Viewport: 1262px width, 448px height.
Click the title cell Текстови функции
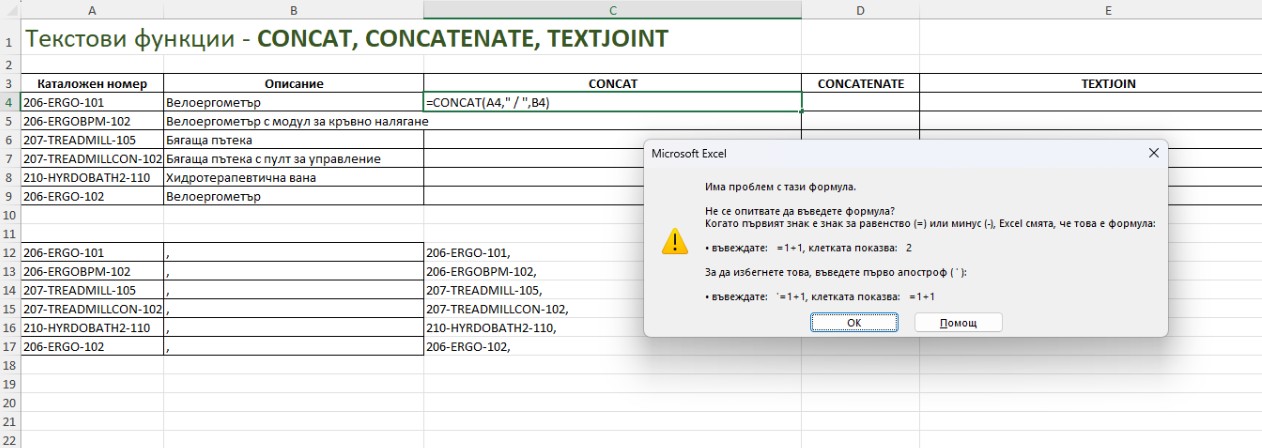pyautogui.click(x=140, y=40)
